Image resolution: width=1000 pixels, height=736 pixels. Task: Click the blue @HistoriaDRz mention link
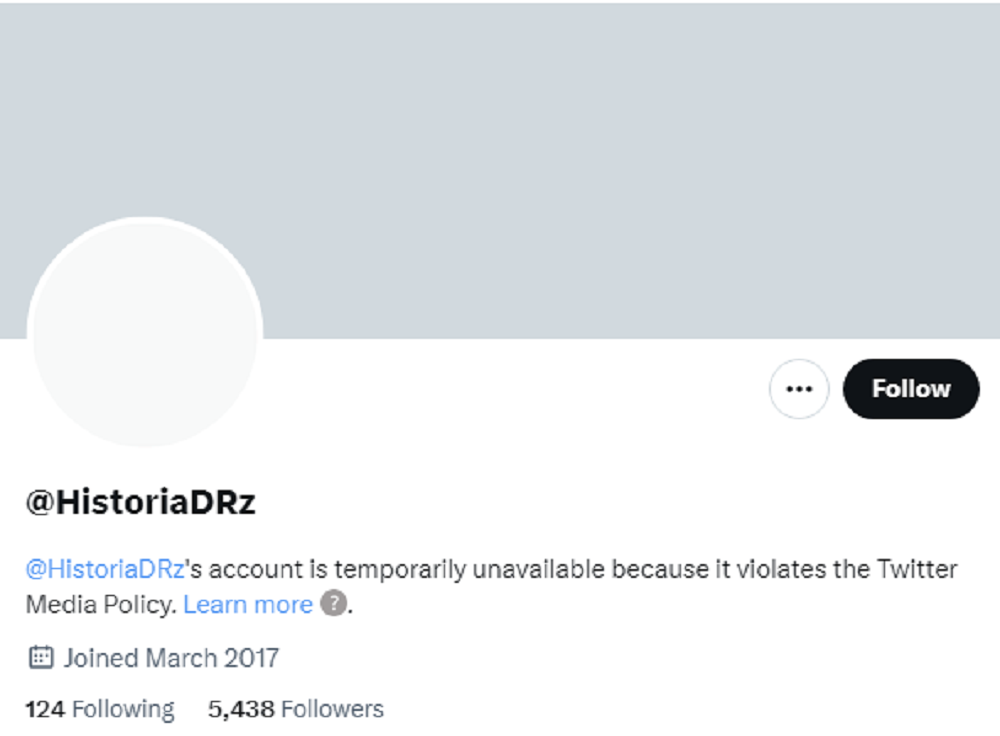104,569
